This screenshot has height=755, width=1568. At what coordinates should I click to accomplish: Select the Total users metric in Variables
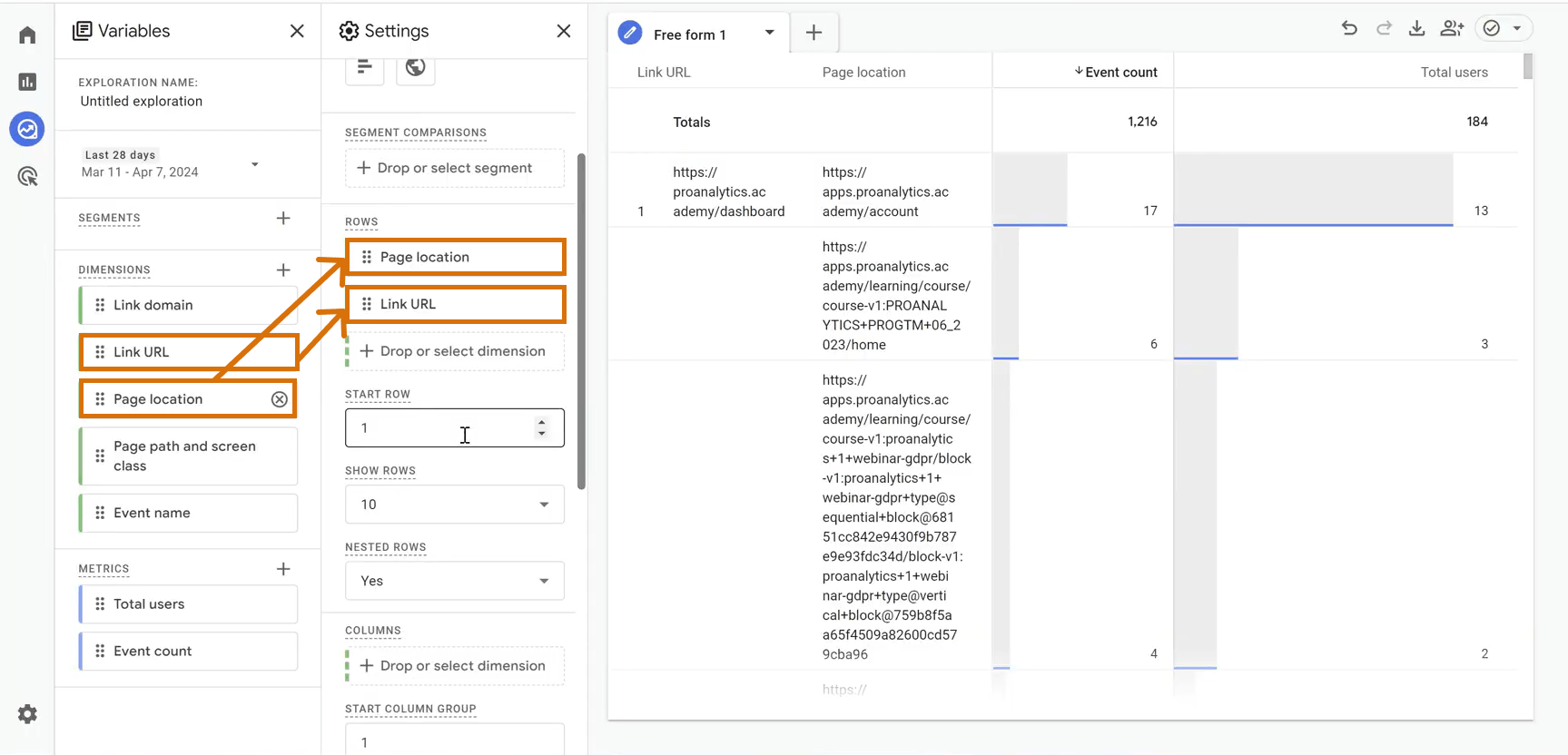189,604
